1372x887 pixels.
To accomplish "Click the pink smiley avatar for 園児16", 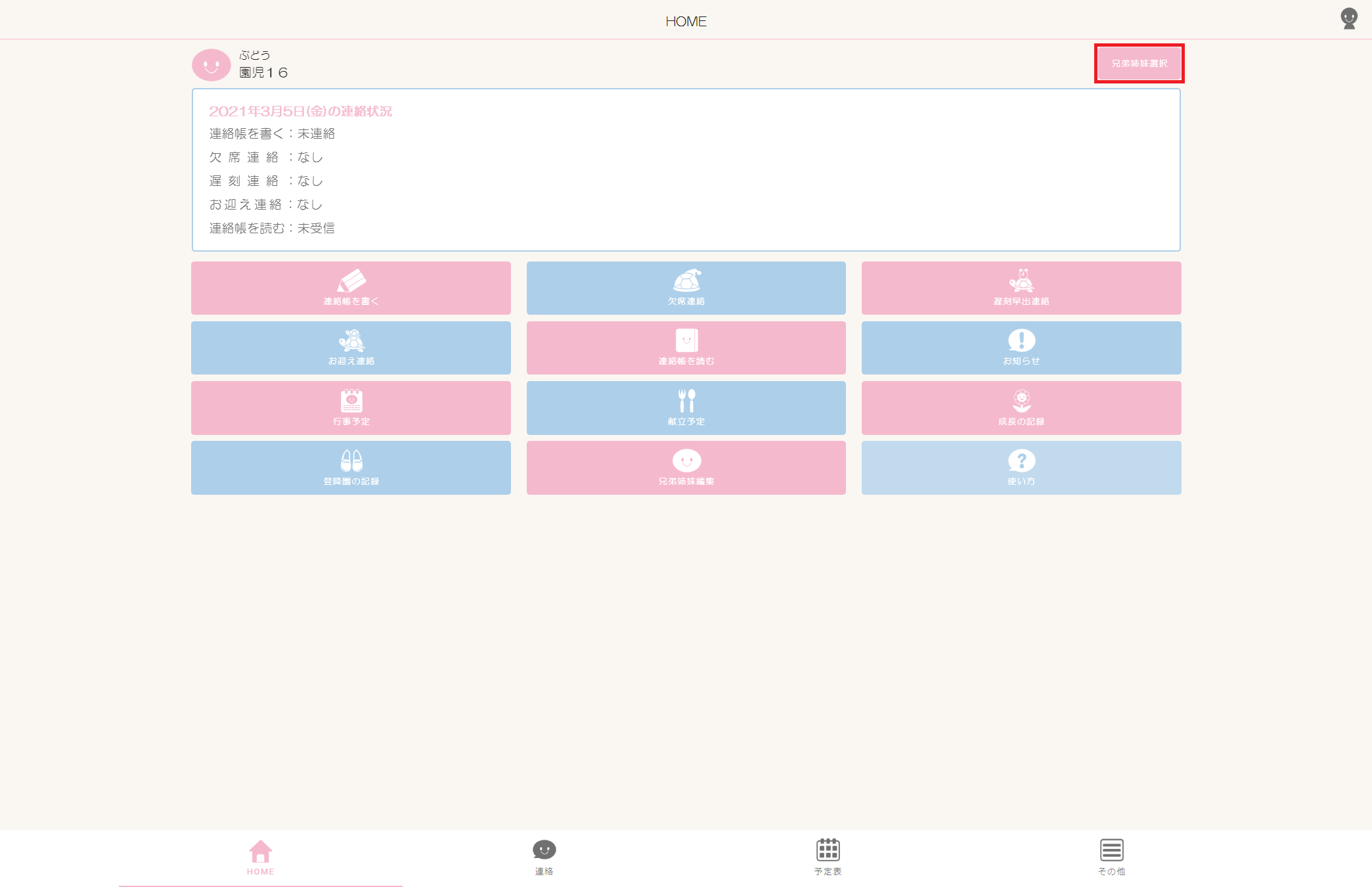I will click(211, 65).
